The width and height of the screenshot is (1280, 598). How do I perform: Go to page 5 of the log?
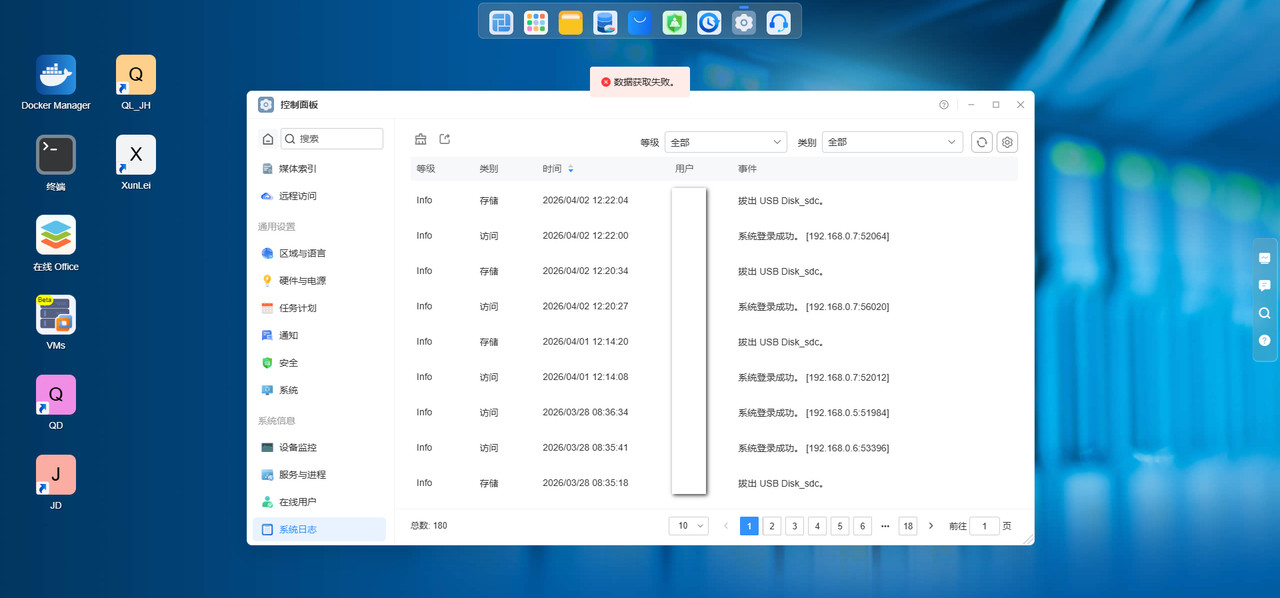point(840,526)
